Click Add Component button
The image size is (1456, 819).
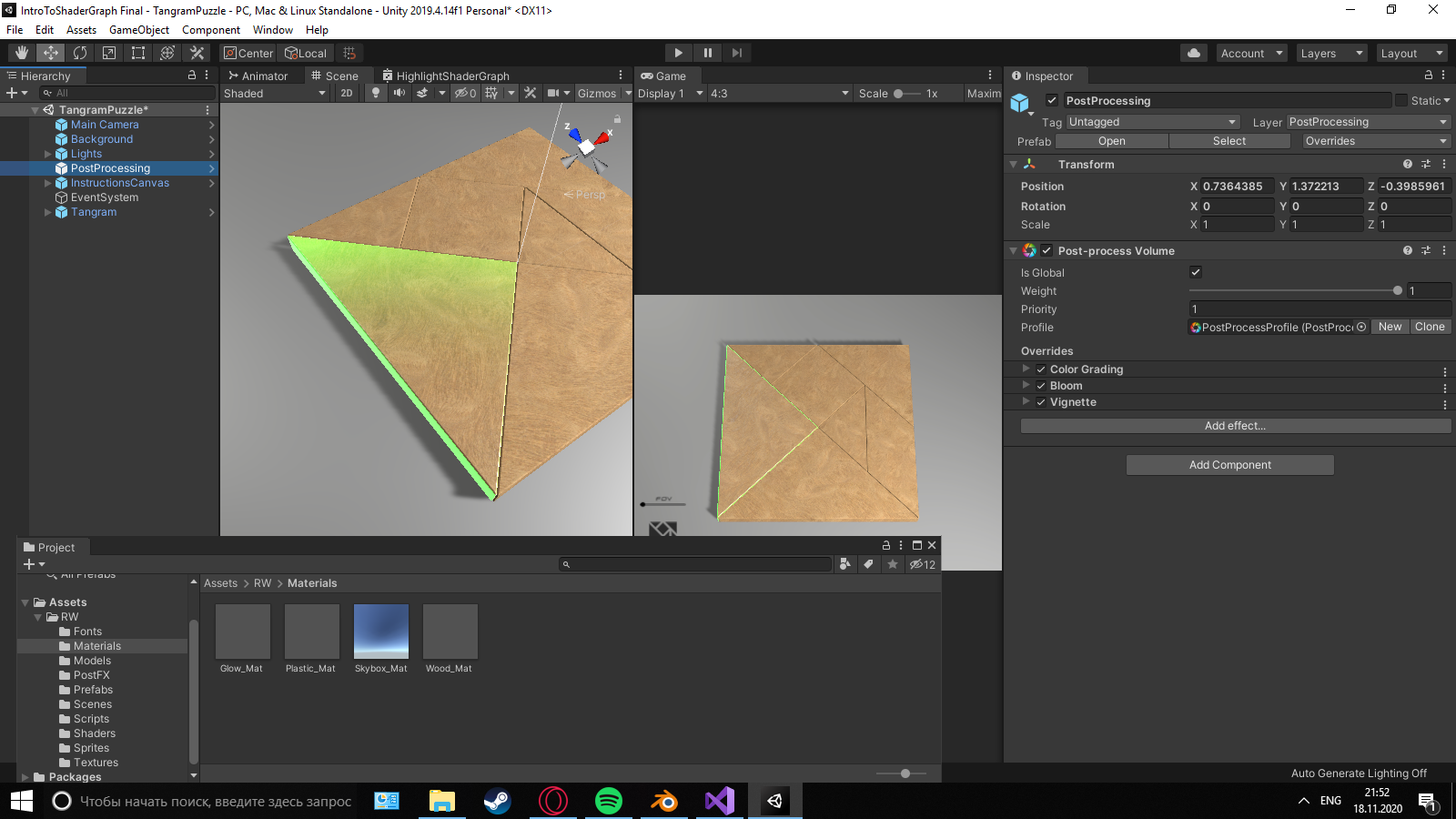pyautogui.click(x=1229, y=465)
